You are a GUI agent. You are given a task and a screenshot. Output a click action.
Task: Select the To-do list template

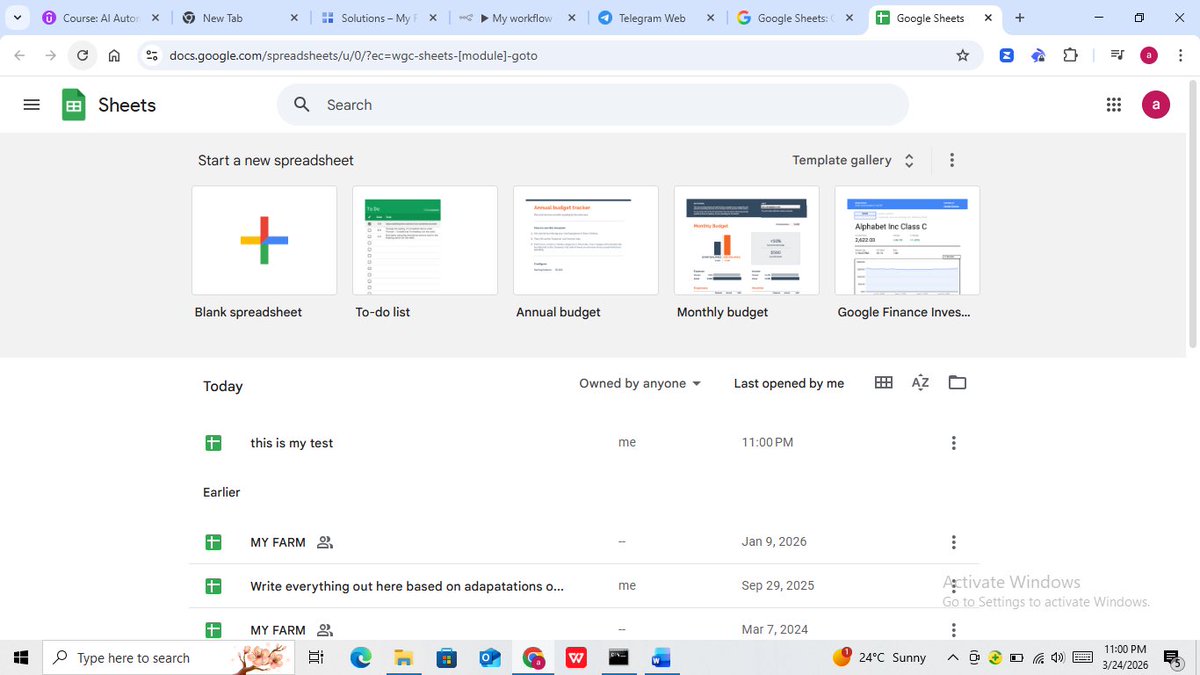tap(425, 240)
